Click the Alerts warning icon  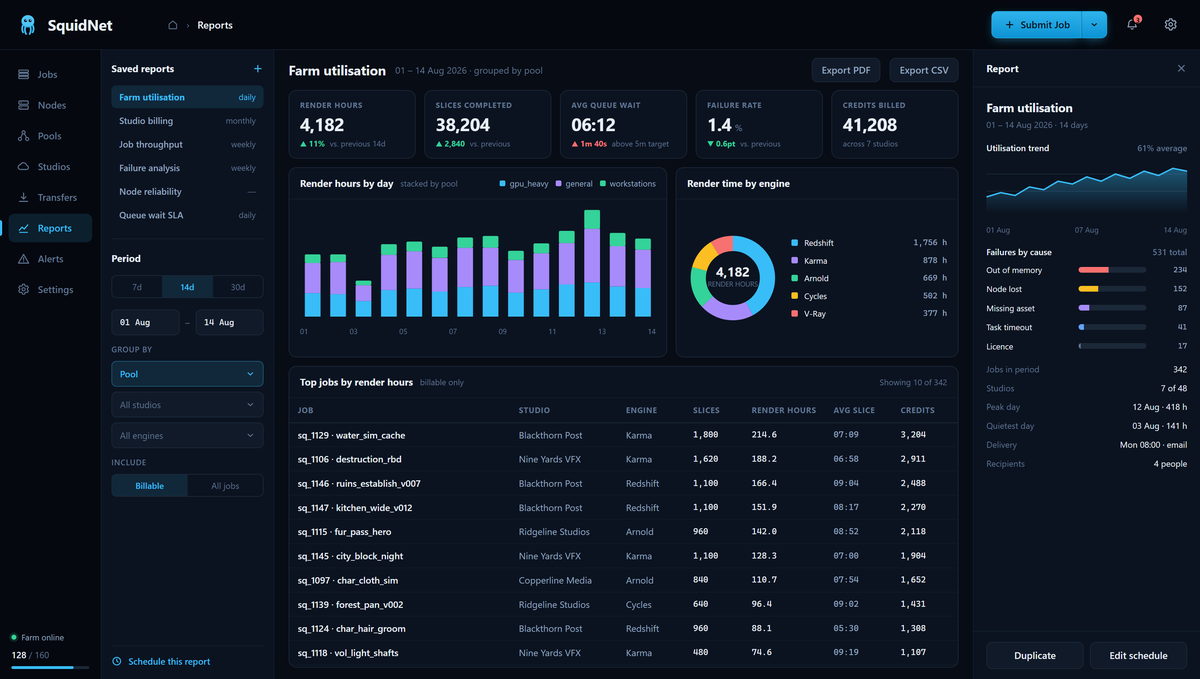point(24,259)
